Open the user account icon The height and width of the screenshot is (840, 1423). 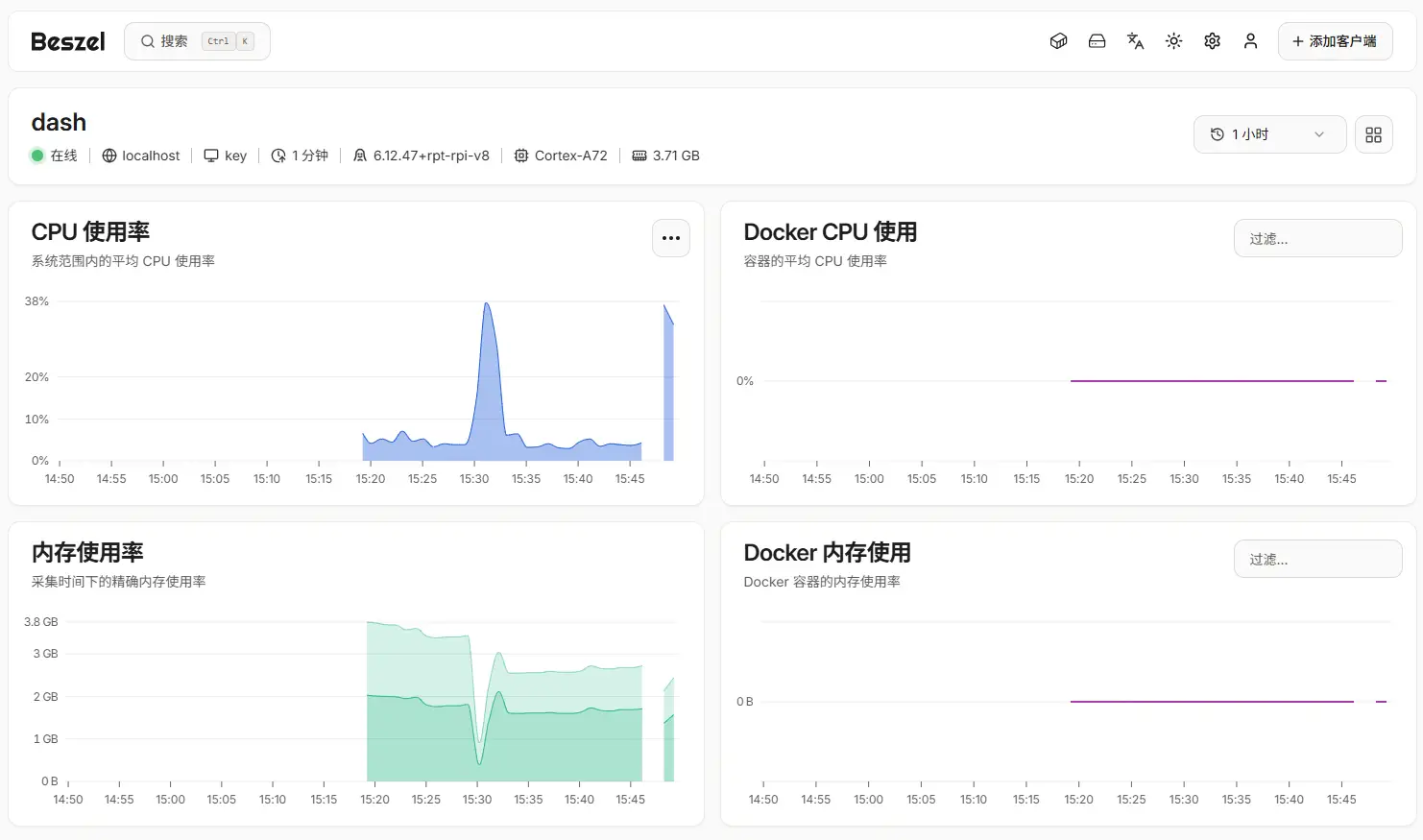point(1250,41)
